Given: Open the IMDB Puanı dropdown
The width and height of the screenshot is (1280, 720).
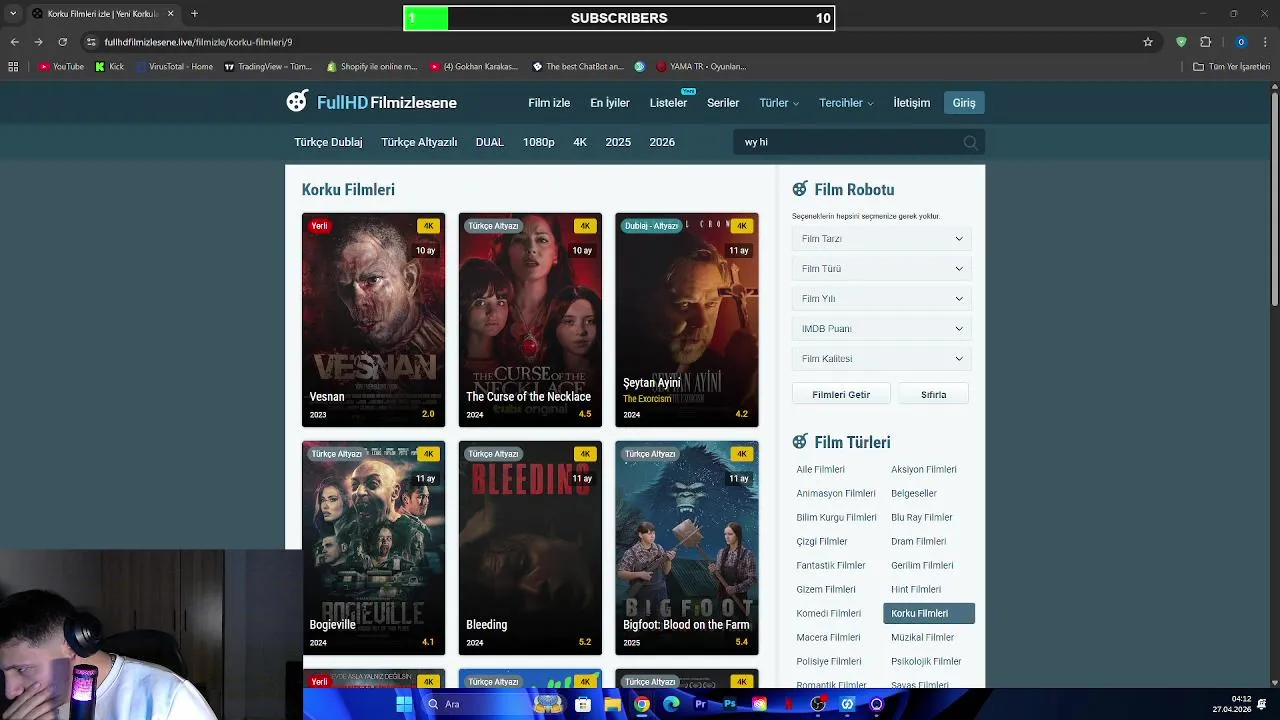Looking at the screenshot, I should [x=882, y=329].
